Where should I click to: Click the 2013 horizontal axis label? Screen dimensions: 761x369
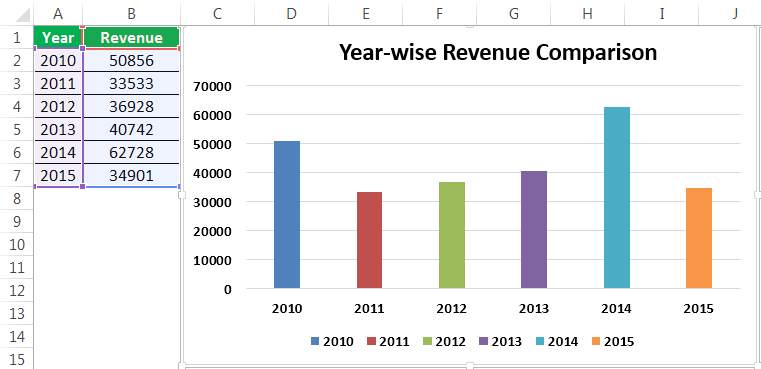click(x=534, y=308)
